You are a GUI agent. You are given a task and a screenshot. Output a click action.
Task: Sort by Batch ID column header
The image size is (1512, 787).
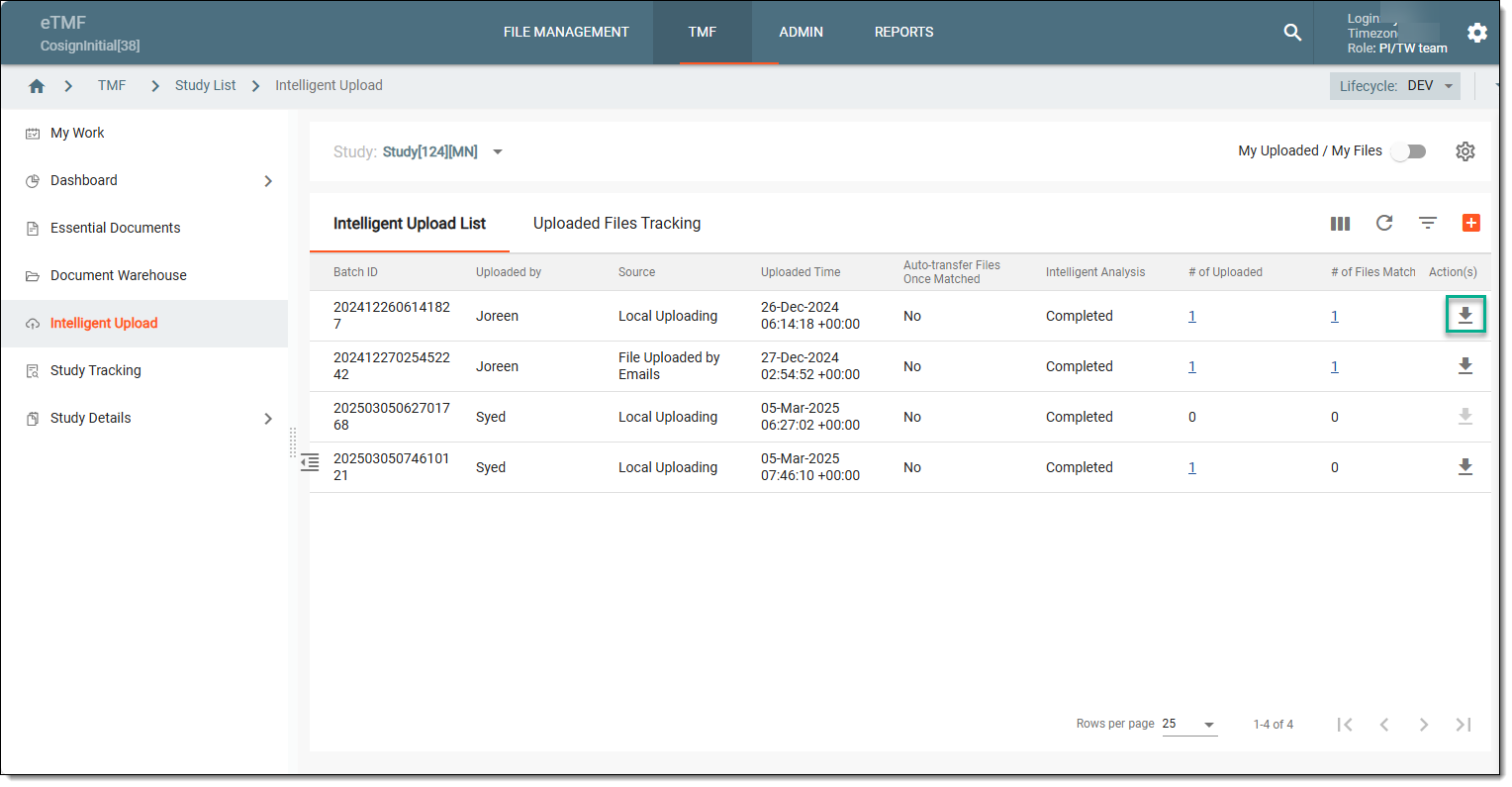pos(355,272)
